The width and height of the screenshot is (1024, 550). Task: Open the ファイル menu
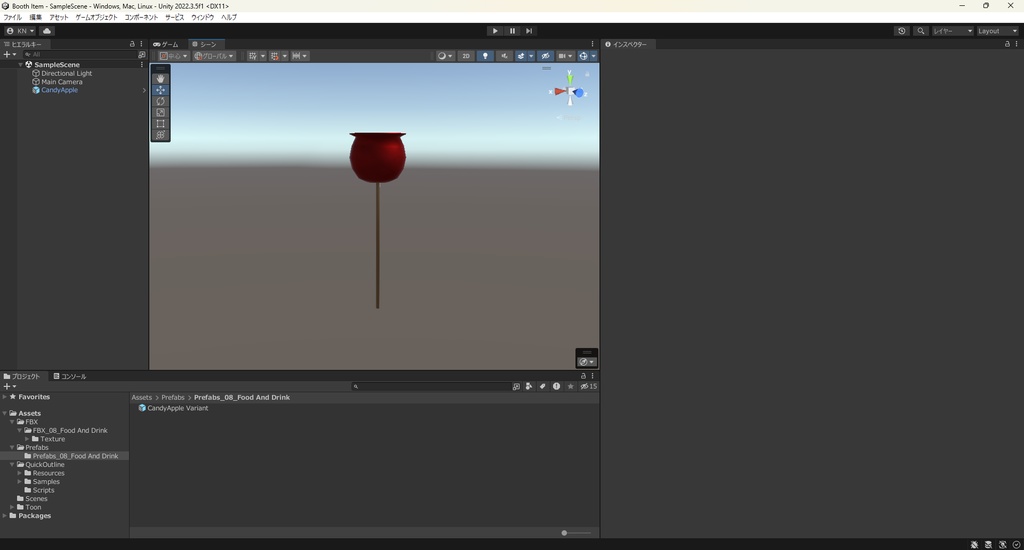pyautogui.click(x=12, y=17)
